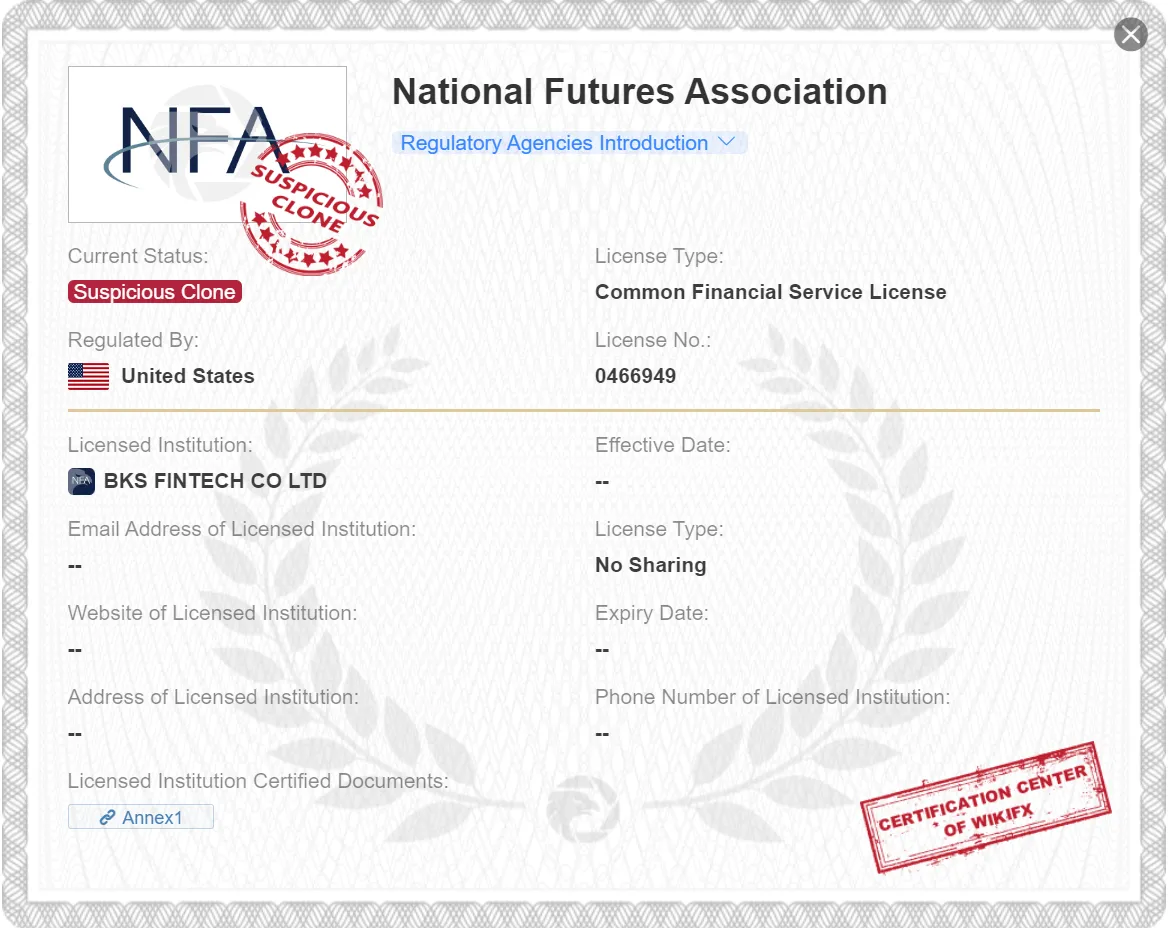Click the Licensed Institution Certified Documents label

coord(258,781)
